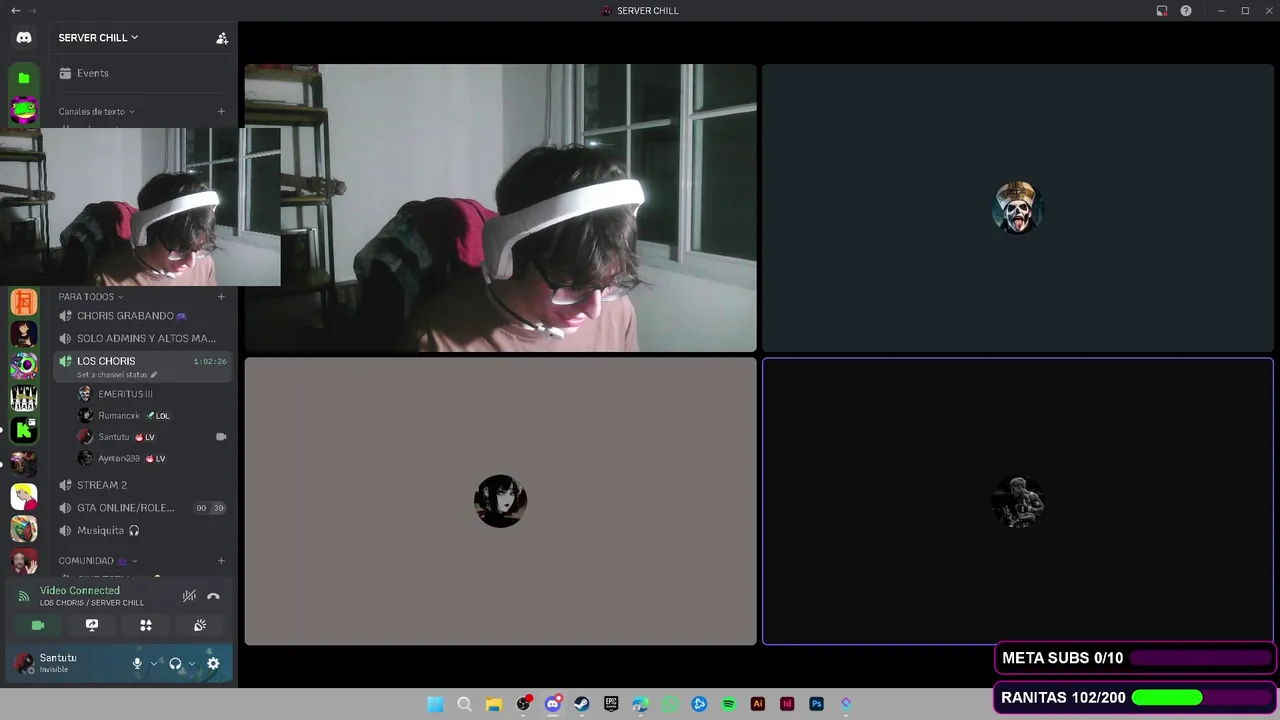Open input device options arrow
The width and height of the screenshot is (1280, 720).
click(x=154, y=663)
